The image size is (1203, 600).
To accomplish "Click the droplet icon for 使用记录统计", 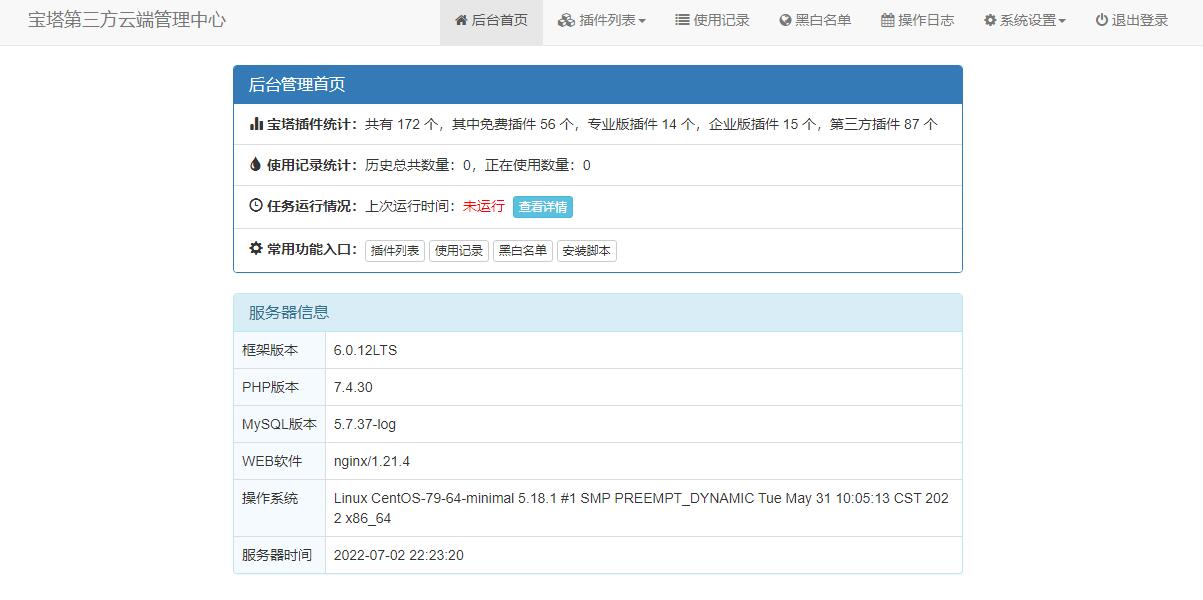I will (x=255, y=164).
